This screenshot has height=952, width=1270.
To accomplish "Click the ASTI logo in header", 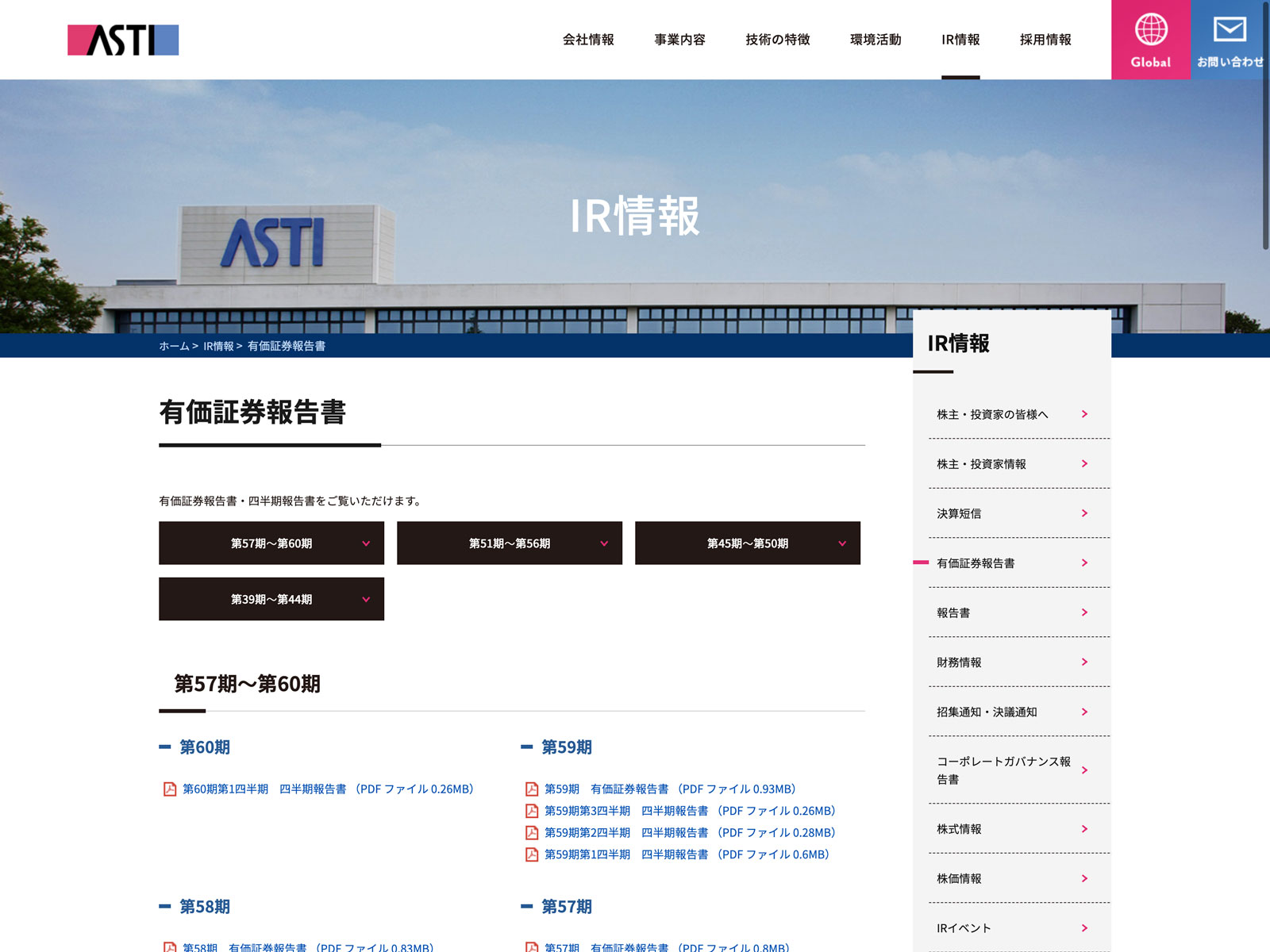I will pyautogui.click(x=123, y=40).
